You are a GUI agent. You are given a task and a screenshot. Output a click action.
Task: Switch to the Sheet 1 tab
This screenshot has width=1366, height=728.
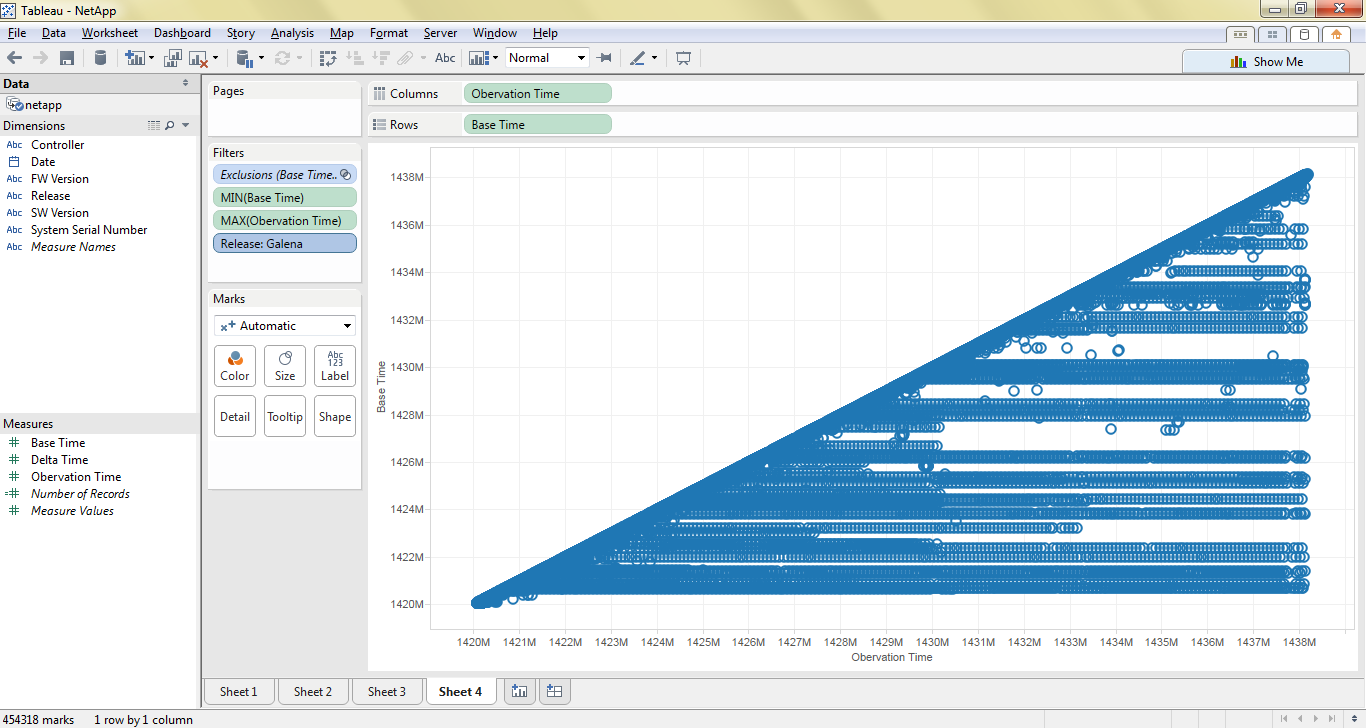[238, 691]
